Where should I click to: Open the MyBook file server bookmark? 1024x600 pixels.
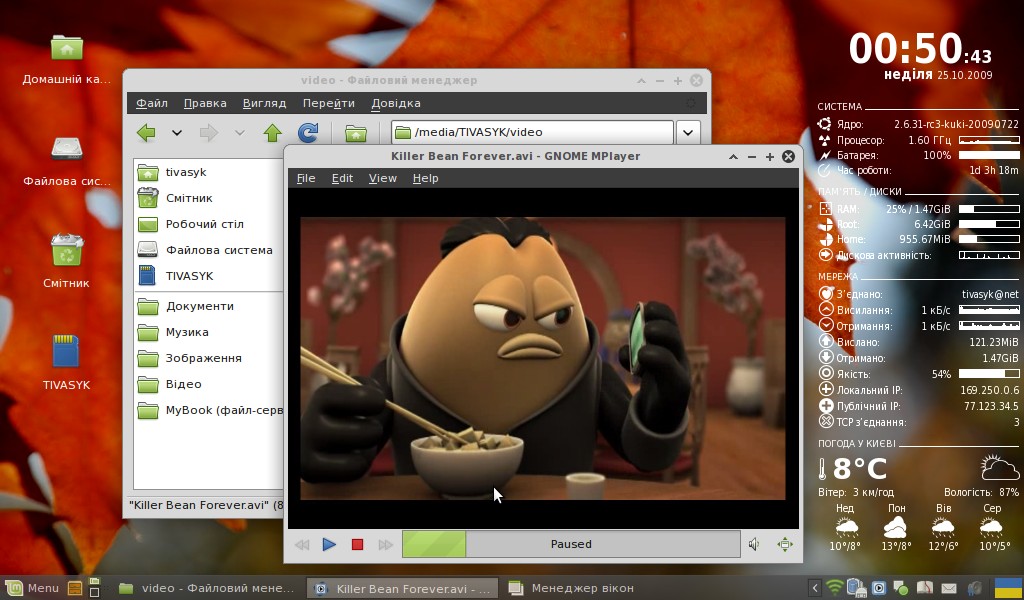tap(209, 411)
